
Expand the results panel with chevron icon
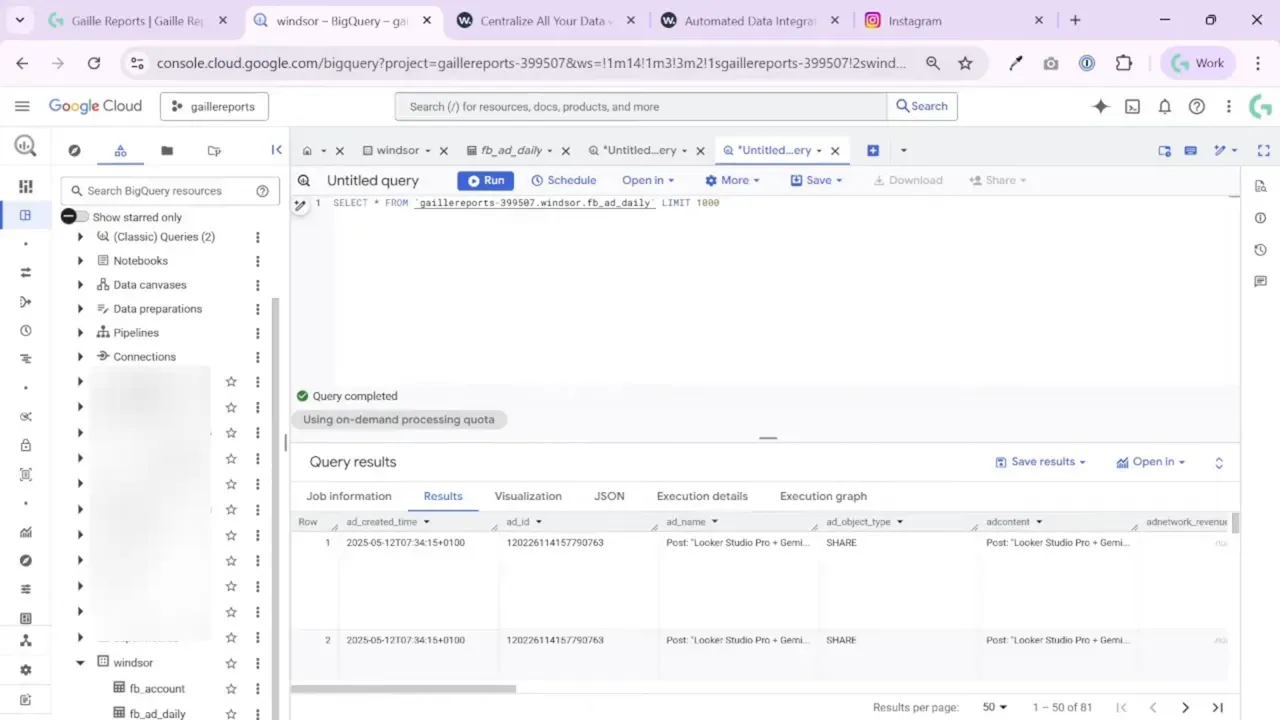(1219, 462)
